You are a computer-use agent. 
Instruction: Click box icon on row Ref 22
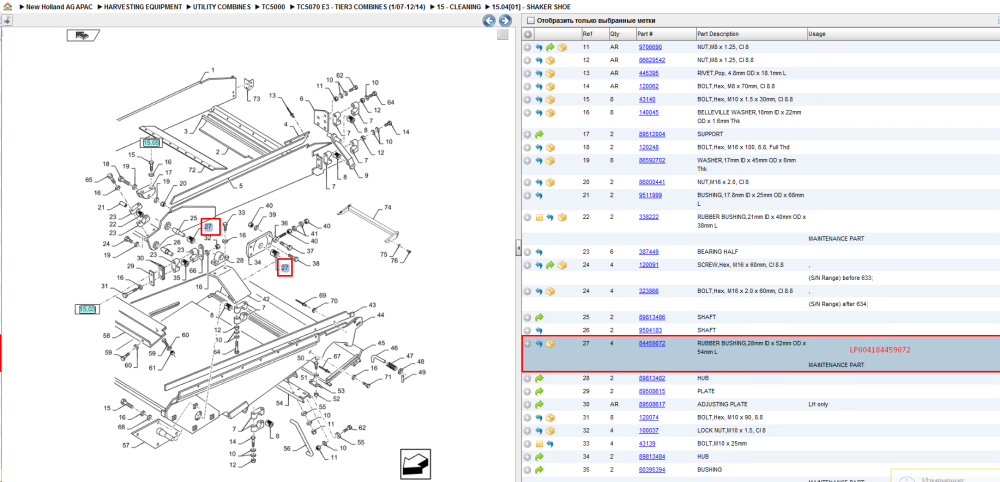click(x=562, y=217)
